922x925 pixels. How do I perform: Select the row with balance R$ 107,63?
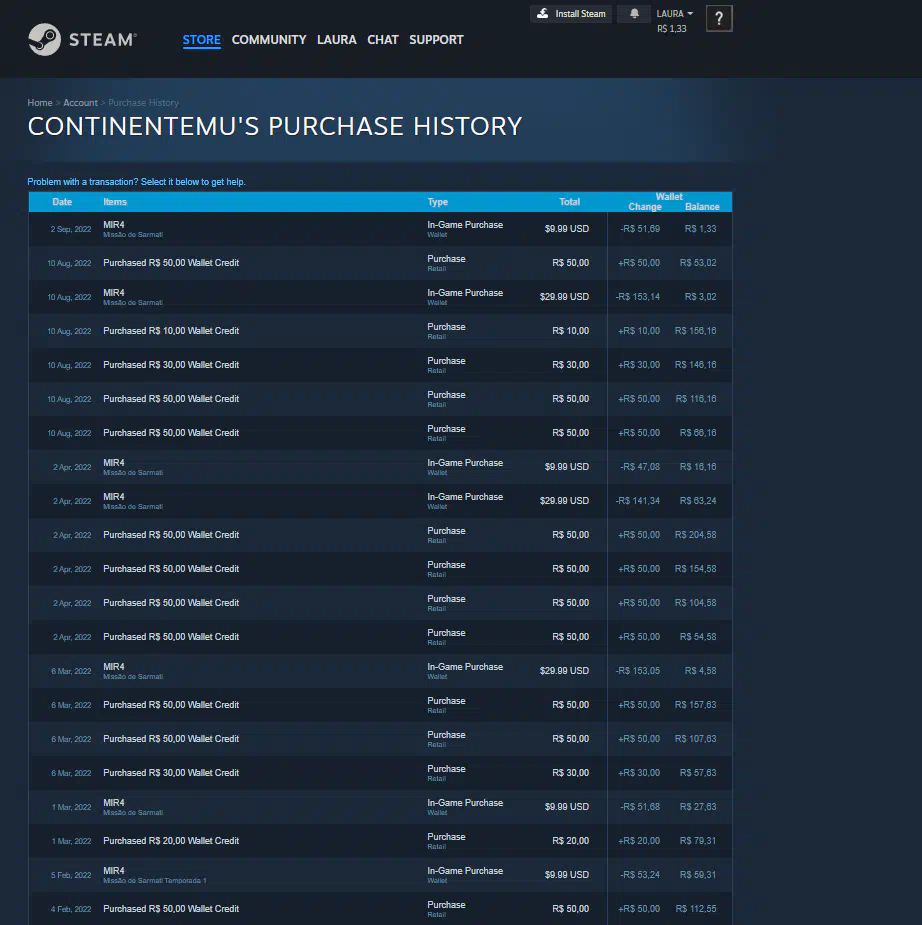click(380, 739)
